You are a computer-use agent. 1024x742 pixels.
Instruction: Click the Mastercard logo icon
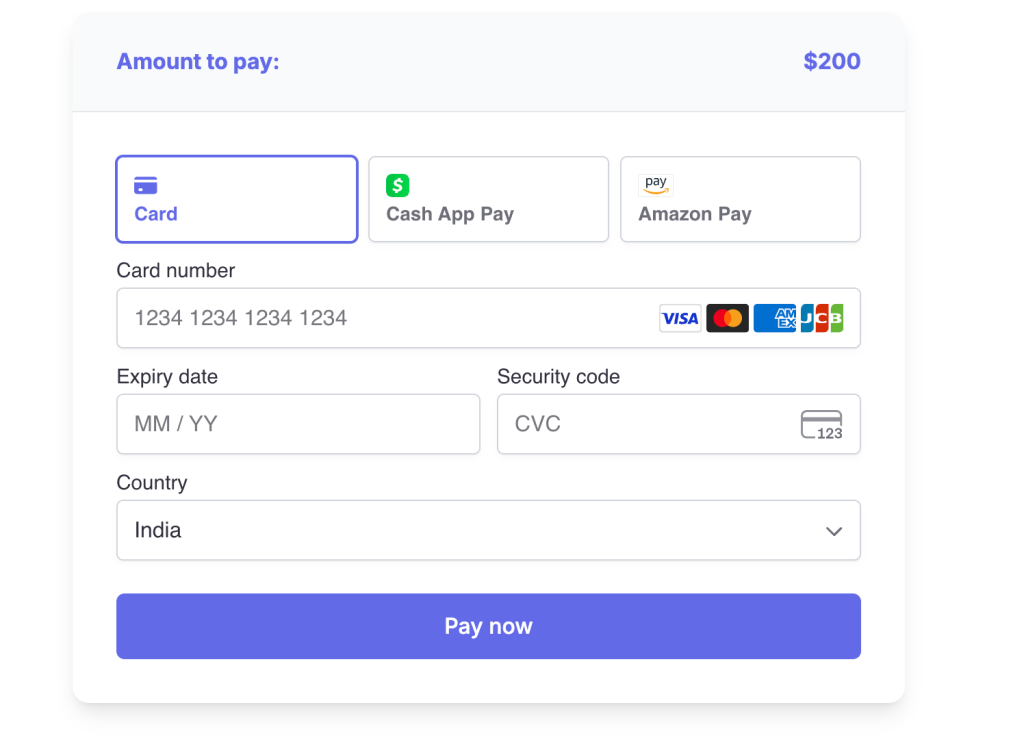pos(728,318)
